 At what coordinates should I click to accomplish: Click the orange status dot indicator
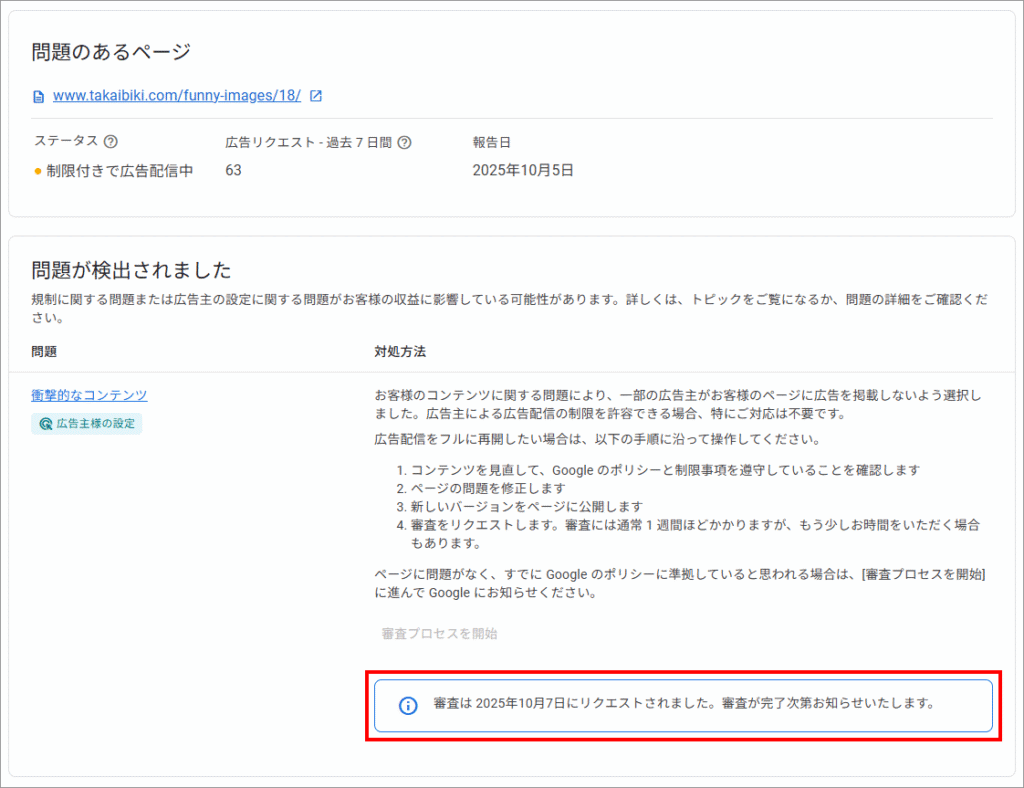[x=38, y=171]
